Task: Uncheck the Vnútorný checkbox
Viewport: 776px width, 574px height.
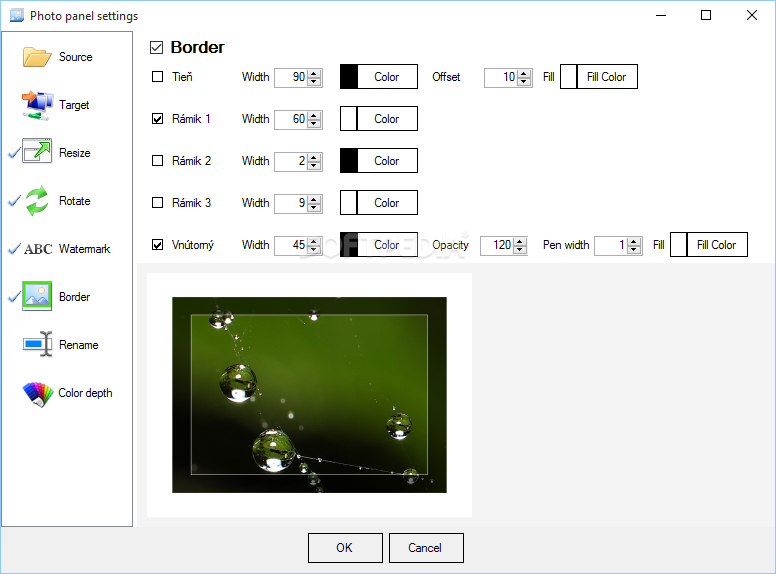Action: [x=157, y=245]
